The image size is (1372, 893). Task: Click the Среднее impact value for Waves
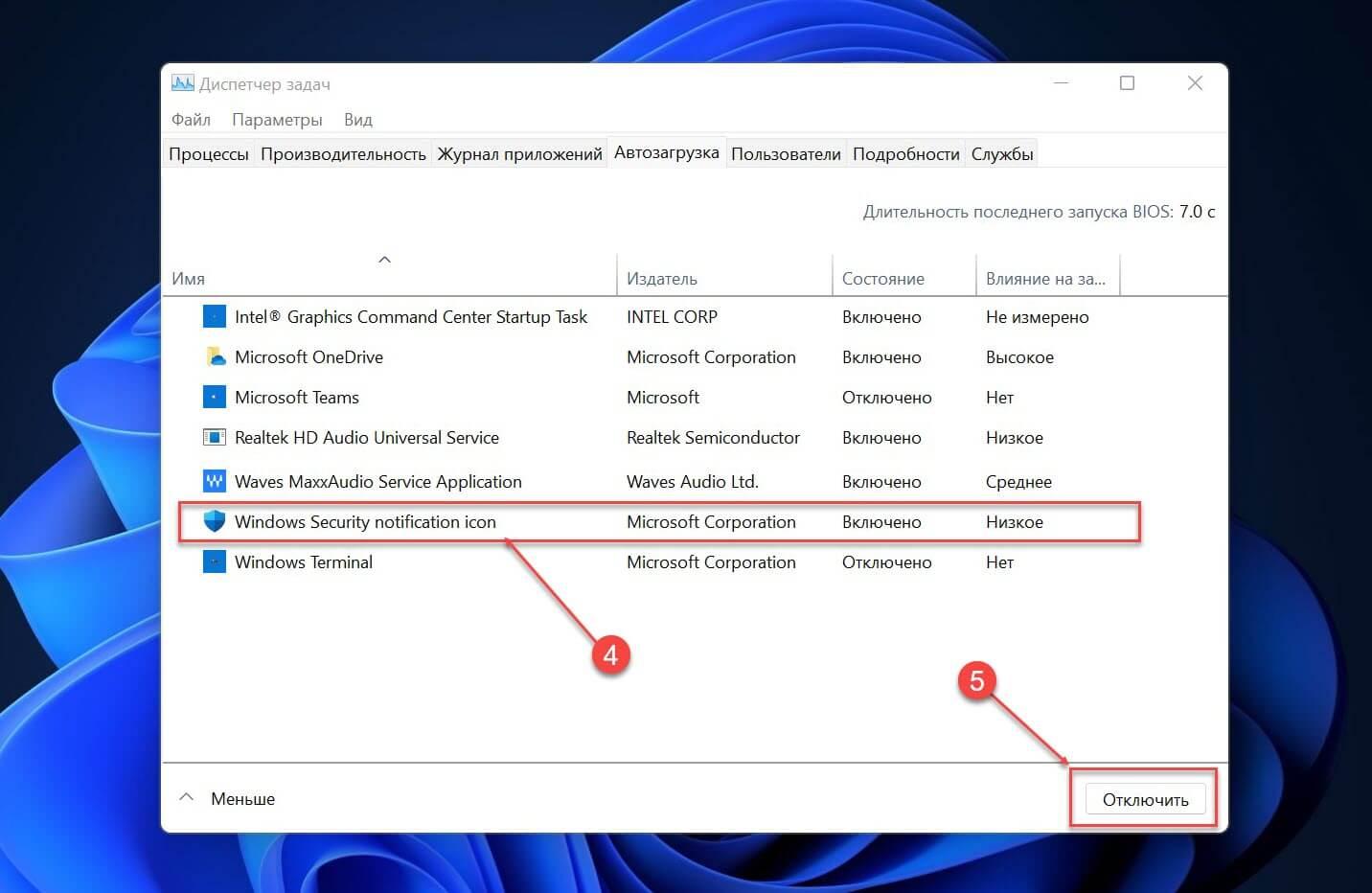tap(1018, 481)
